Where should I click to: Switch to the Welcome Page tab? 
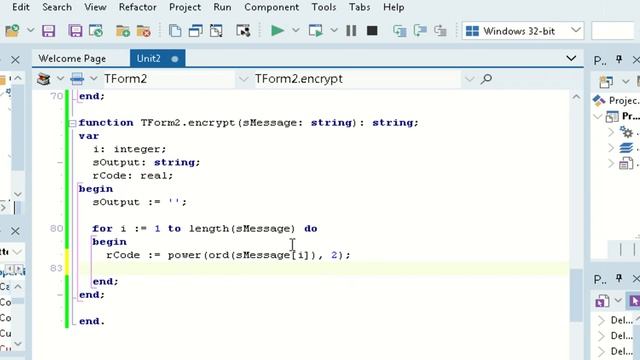(x=72, y=59)
